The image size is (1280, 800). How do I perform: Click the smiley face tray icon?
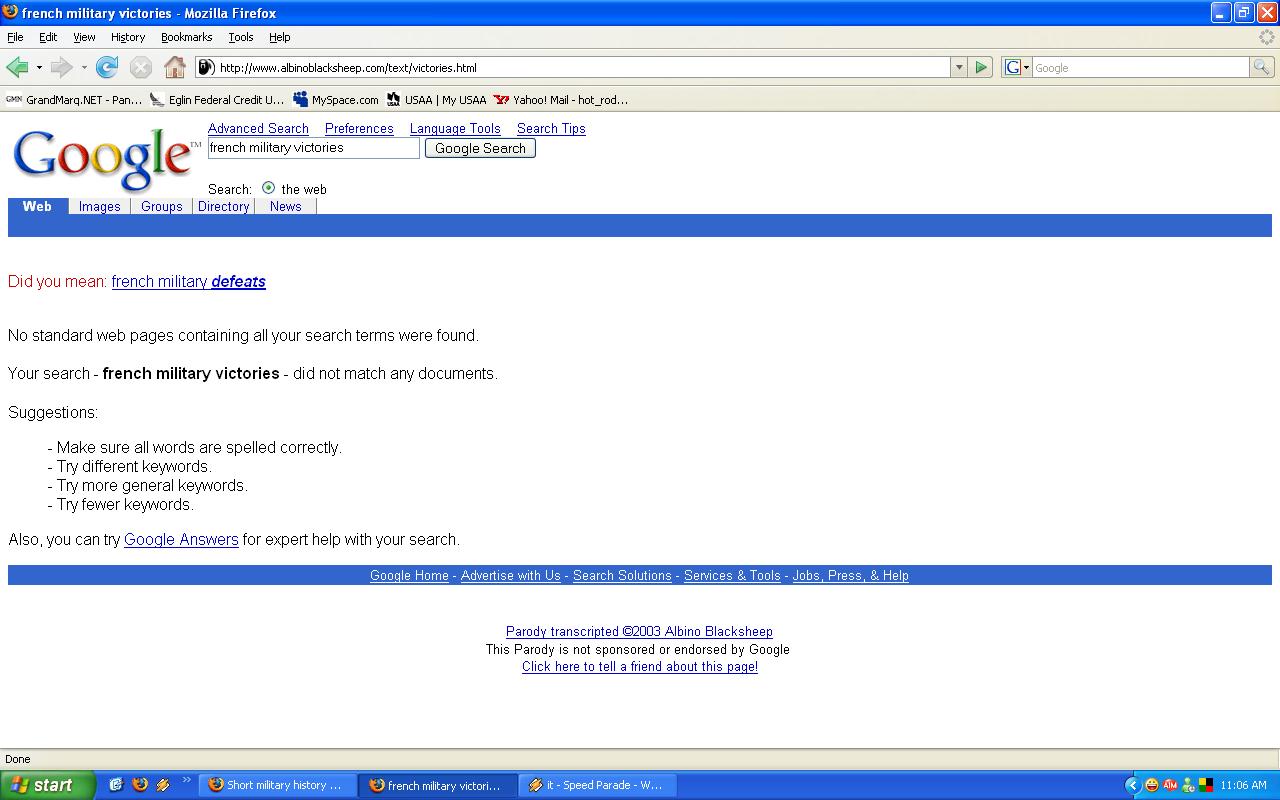(x=1152, y=785)
